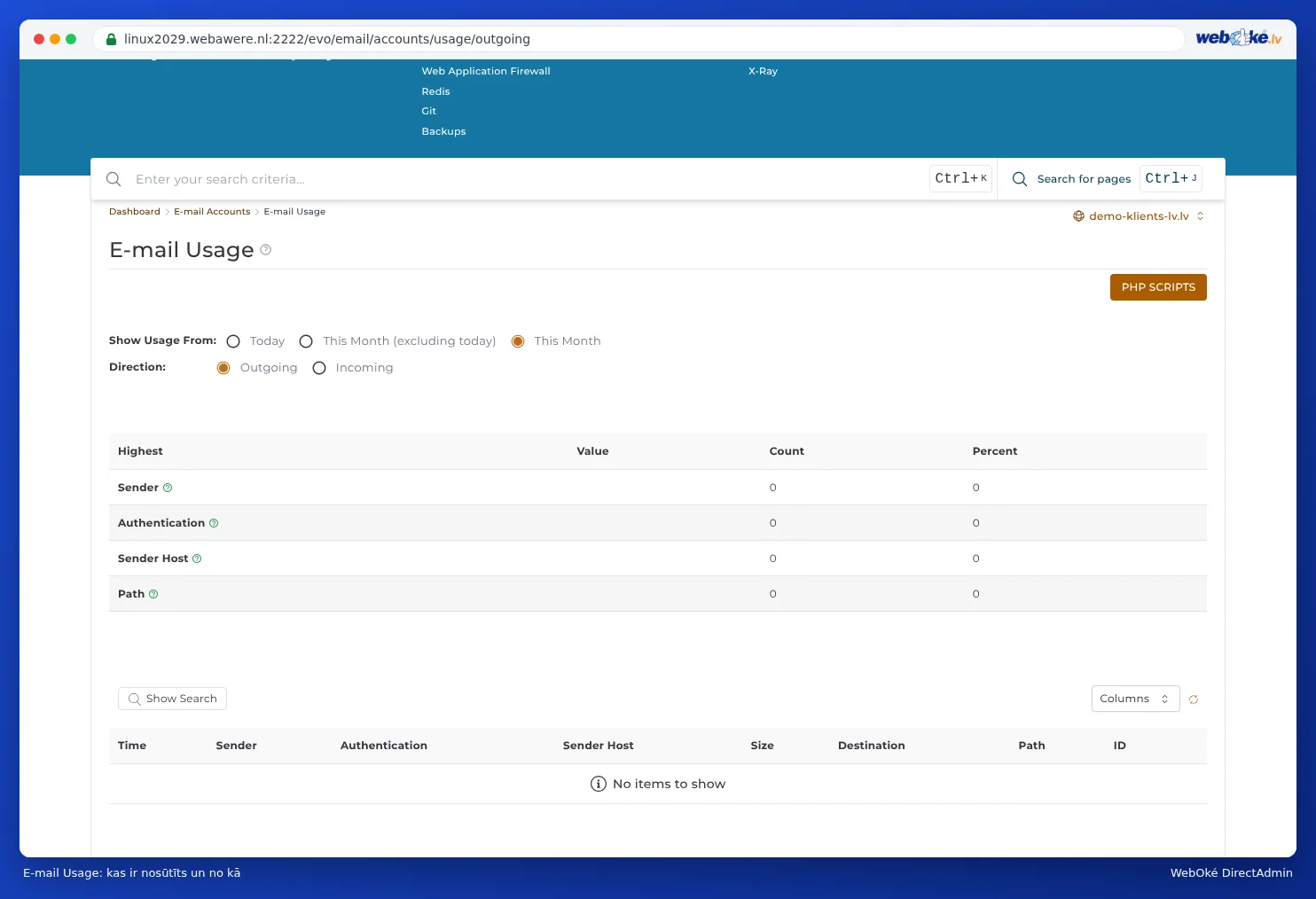Focus the Enter your search criteria field

pyautogui.click(x=528, y=179)
